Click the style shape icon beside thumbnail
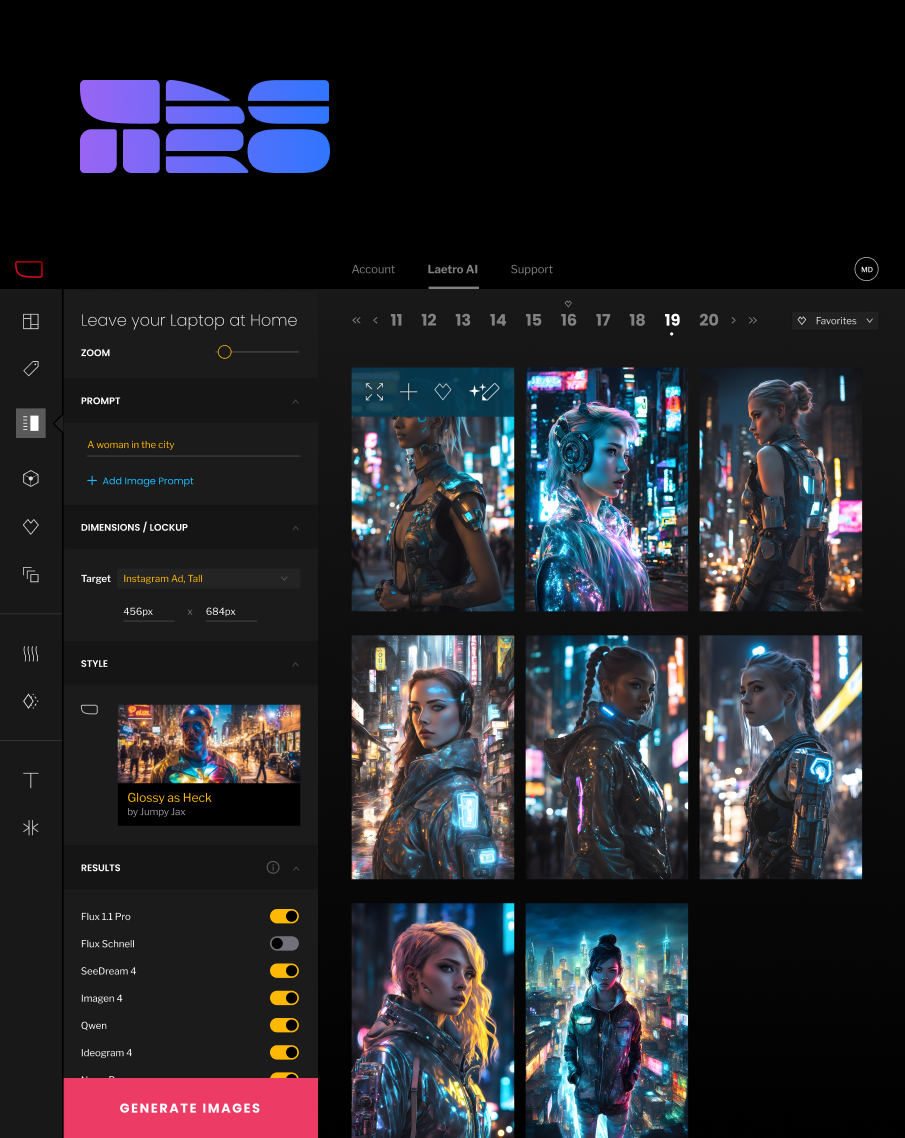905x1138 pixels. click(x=89, y=709)
